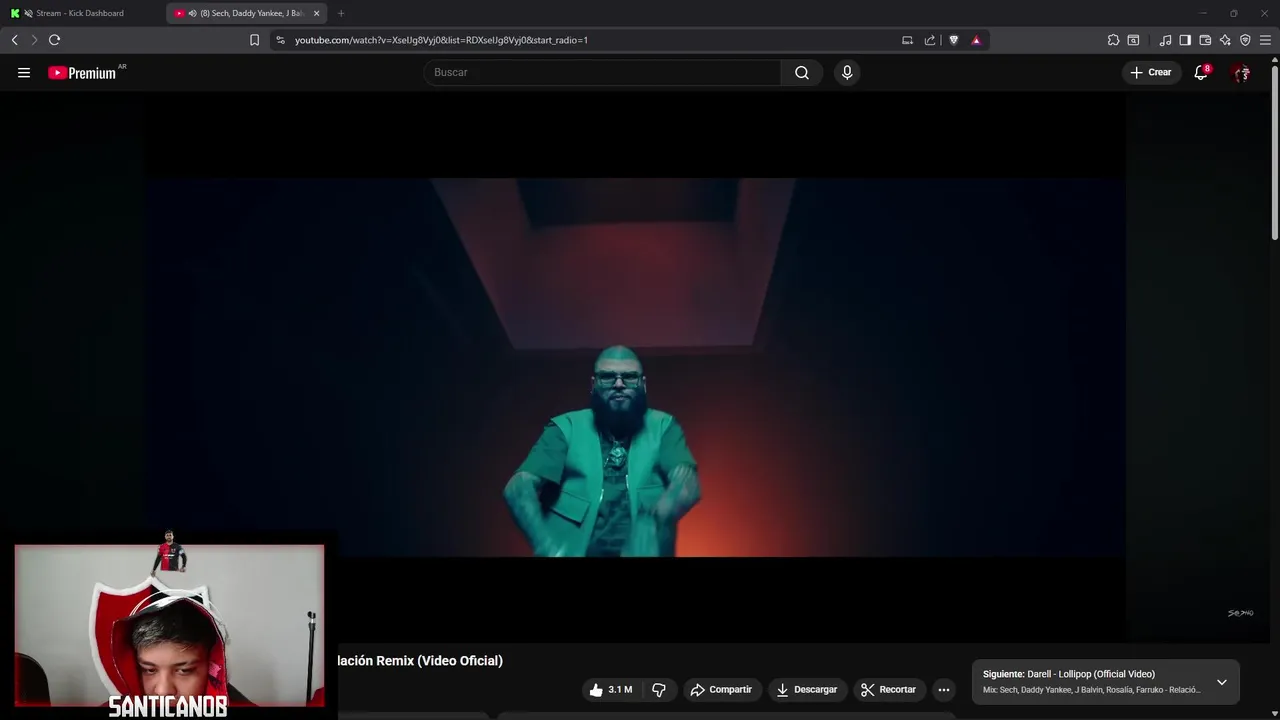Open the tab search icon in toolbar
The height and width of the screenshot is (720, 1280).
tap(1133, 40)
